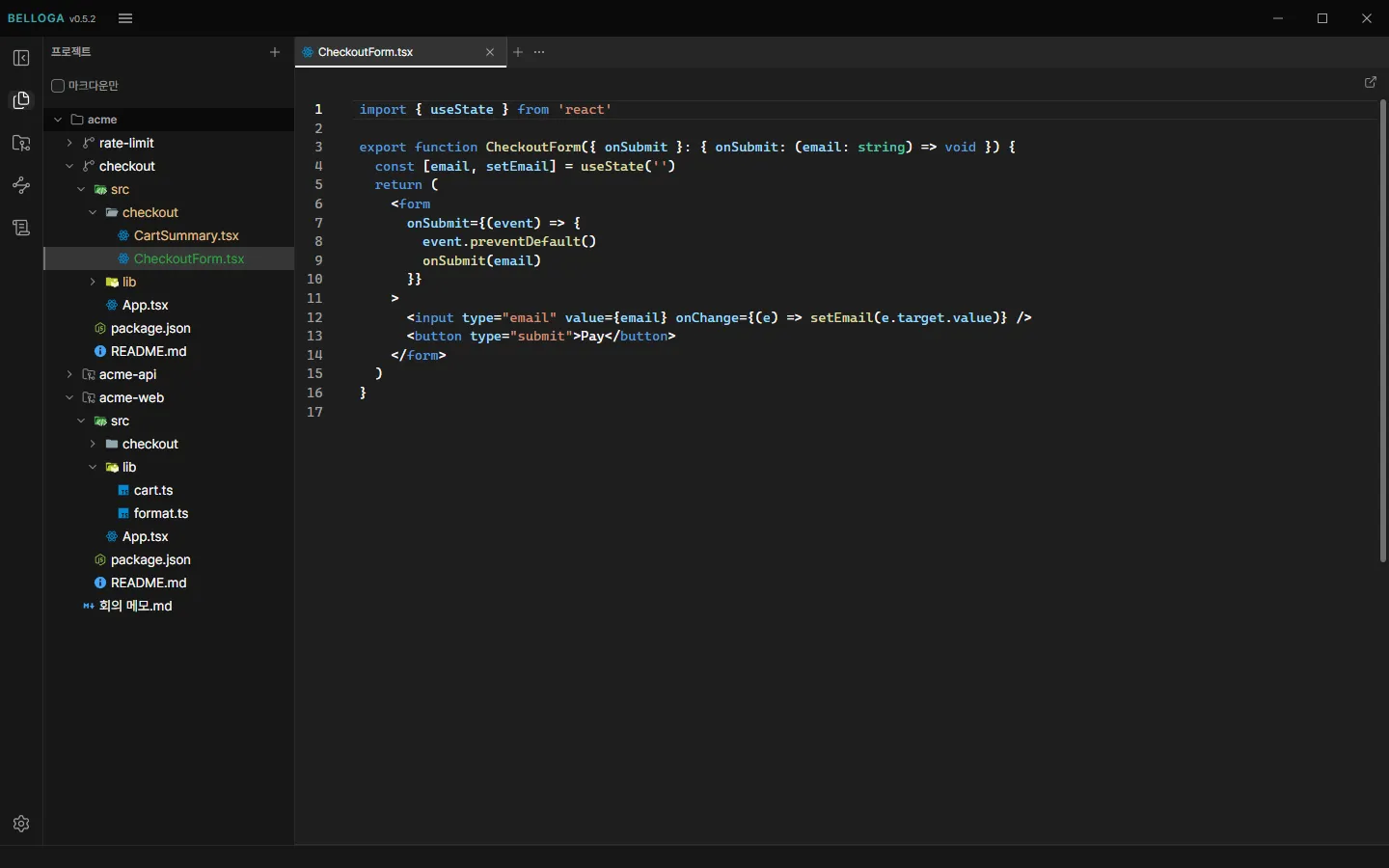
Task: Open the hamburger menu next to BELLOGA
Action: [125, 18]
